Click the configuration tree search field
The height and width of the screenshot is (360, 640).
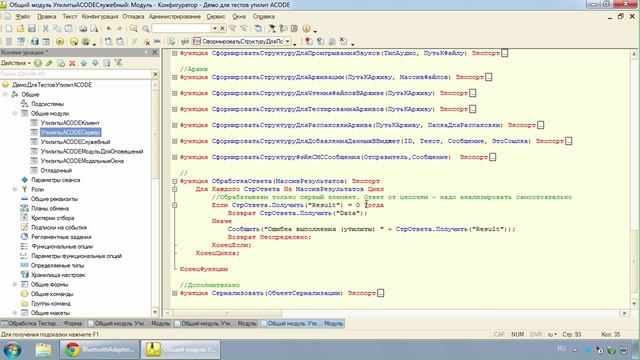76,74
